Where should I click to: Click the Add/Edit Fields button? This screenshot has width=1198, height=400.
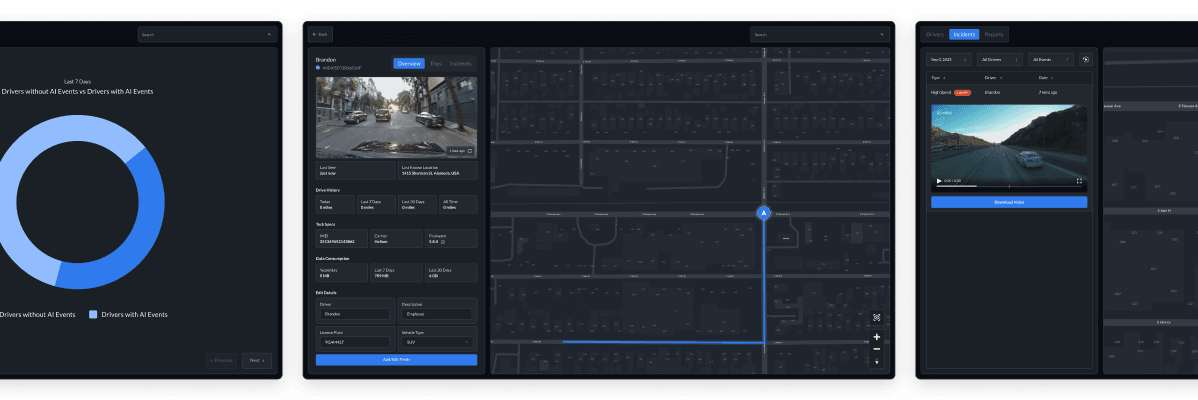396,360
